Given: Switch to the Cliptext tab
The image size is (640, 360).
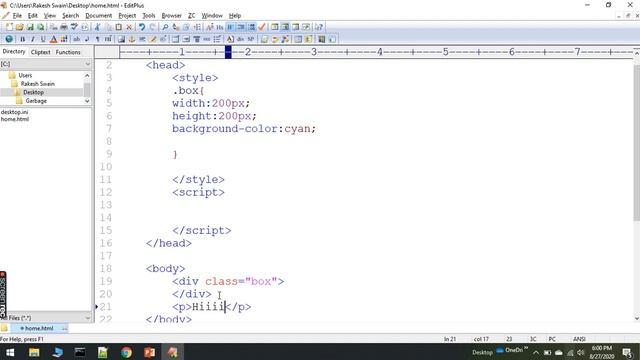Looking at the screenshot, I should pyautogui.click(x=40, y=52).
